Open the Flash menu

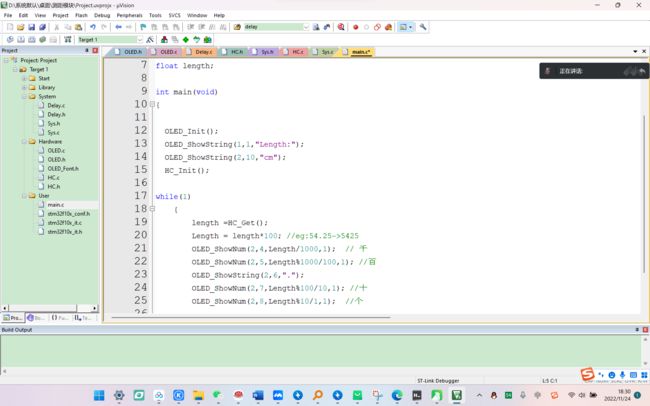(x=81, y=15)
